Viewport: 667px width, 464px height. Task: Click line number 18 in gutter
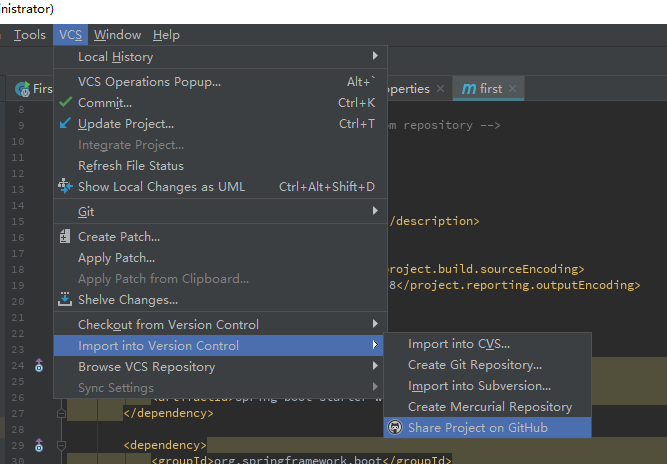(18, 269)
